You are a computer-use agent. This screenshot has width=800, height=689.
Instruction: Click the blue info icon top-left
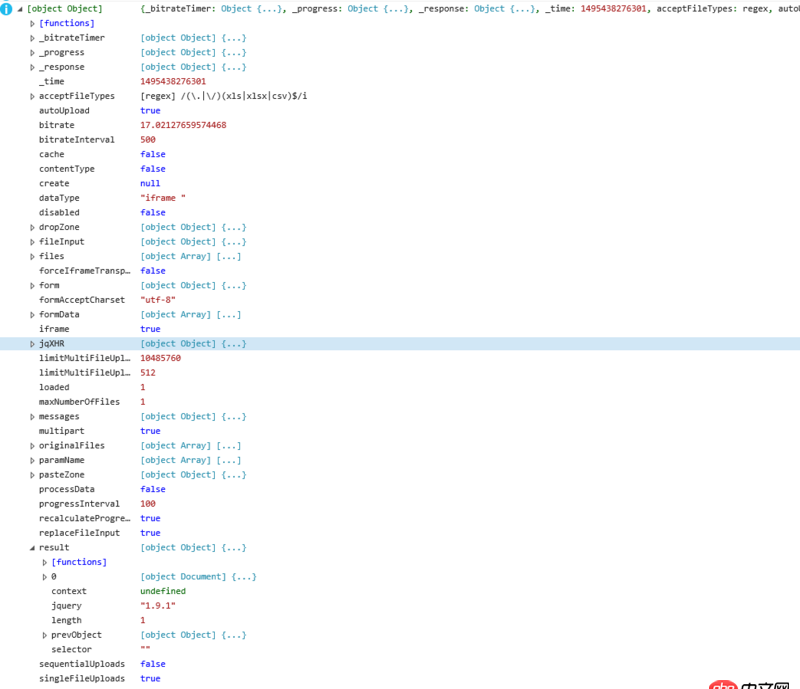pos(5,8)
